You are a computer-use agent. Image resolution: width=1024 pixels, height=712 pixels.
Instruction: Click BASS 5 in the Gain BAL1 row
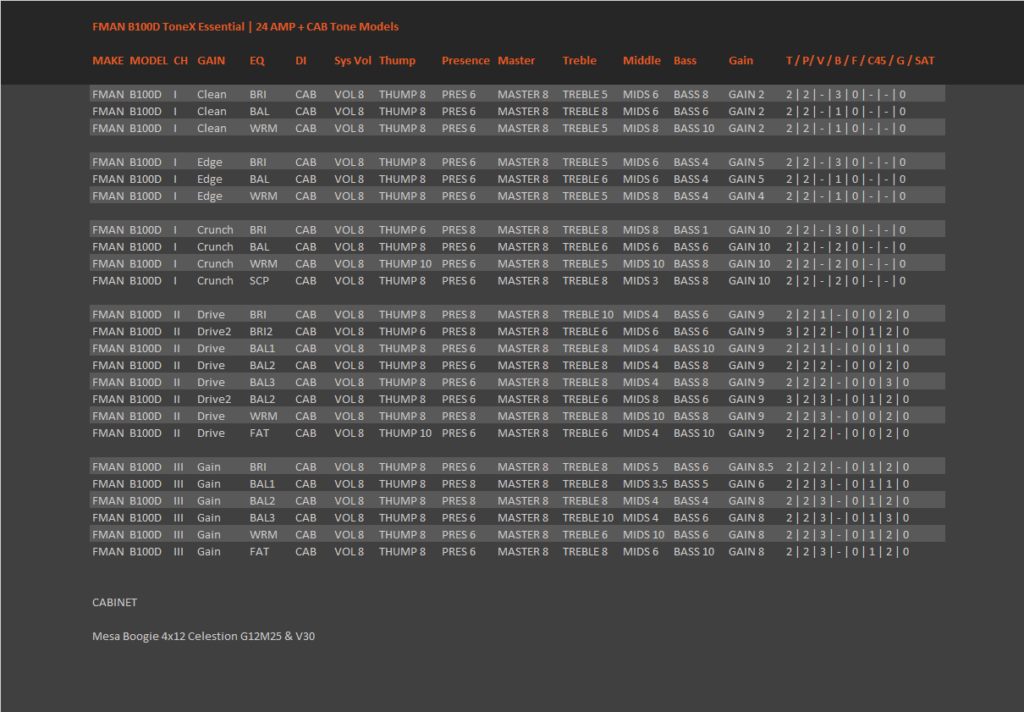coord(691,485)
